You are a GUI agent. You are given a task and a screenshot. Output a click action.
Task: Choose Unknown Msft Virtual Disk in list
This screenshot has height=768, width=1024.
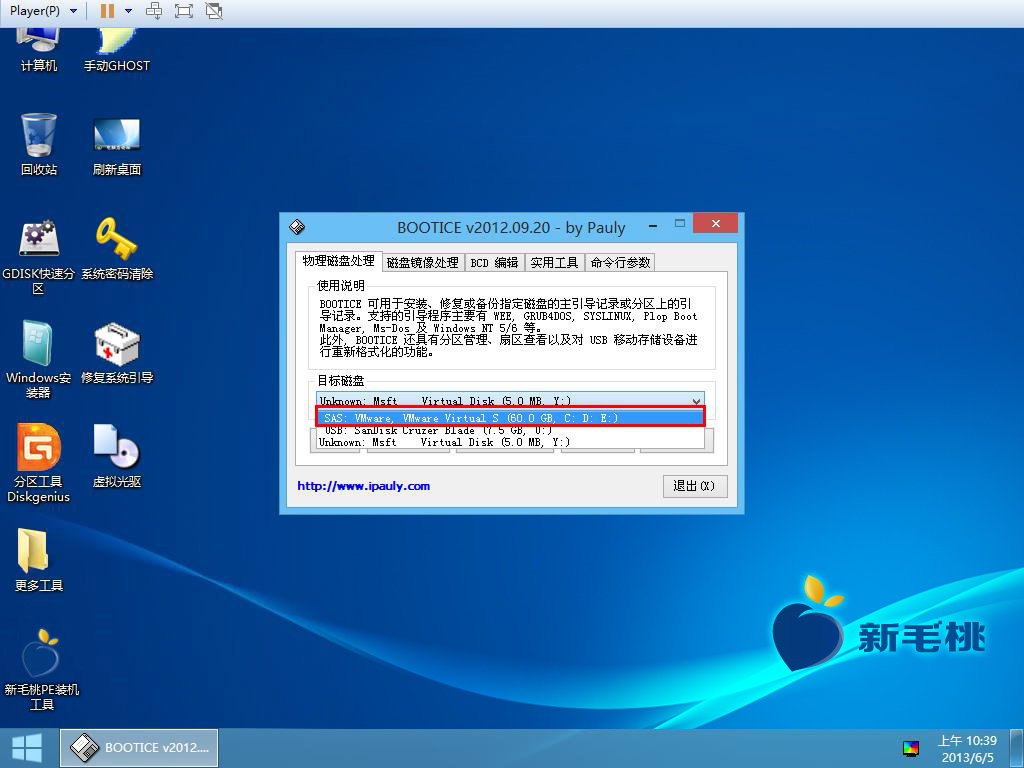point(510,442)
